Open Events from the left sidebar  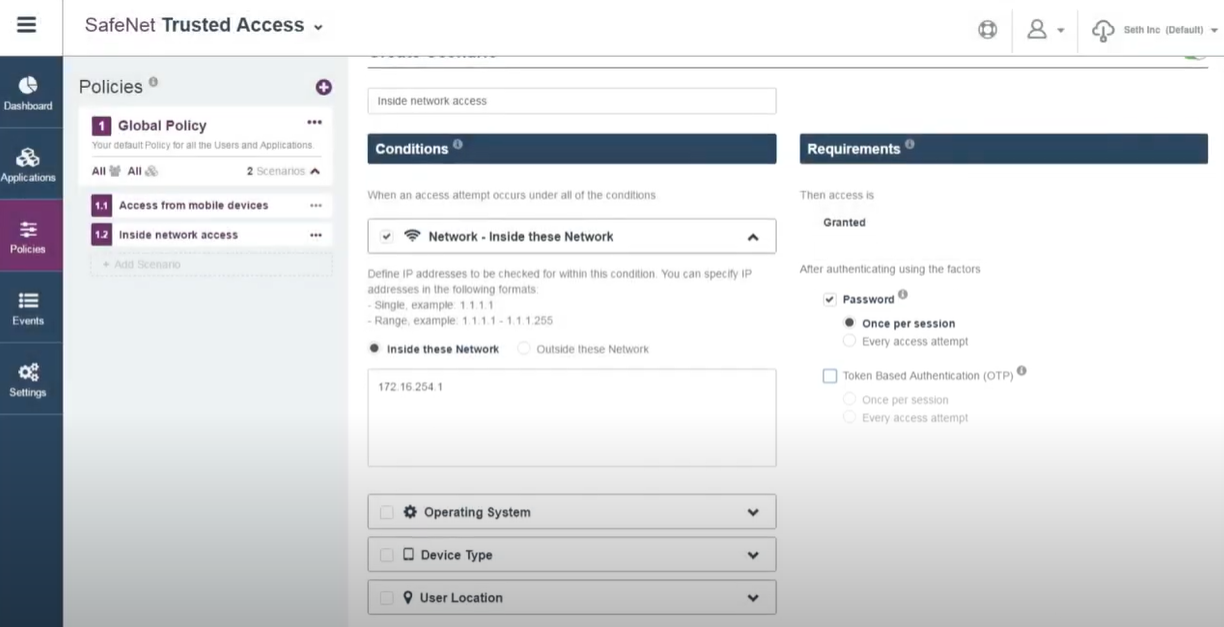tap(29, 305)
